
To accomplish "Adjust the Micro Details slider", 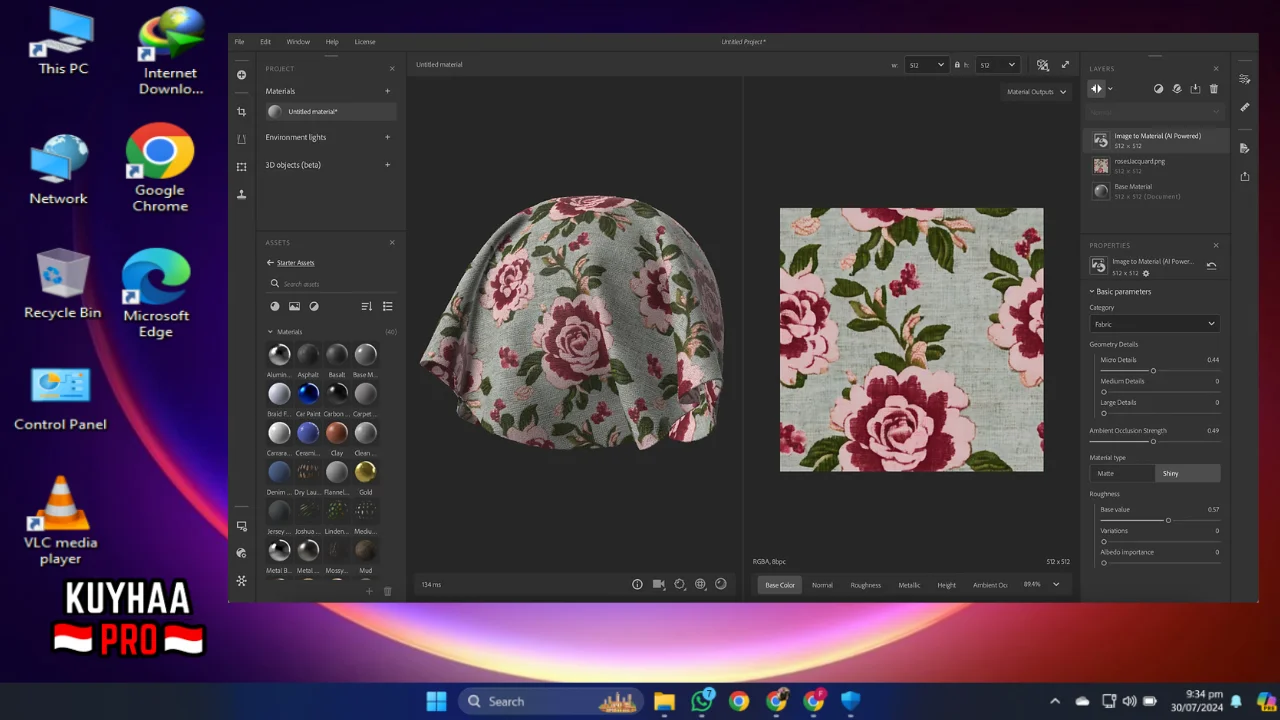I will (1153, 371).
